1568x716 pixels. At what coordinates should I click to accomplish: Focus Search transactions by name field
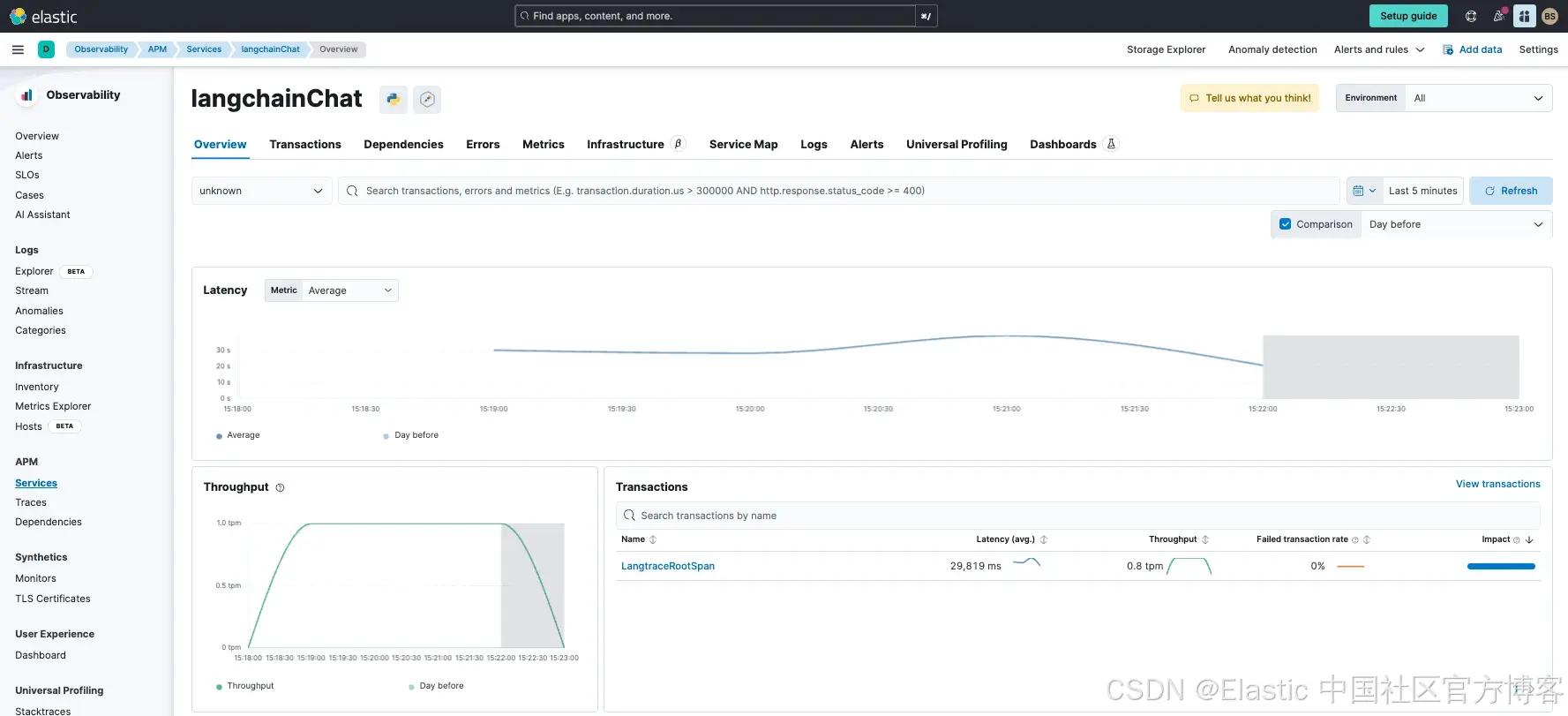point(1077,516)
